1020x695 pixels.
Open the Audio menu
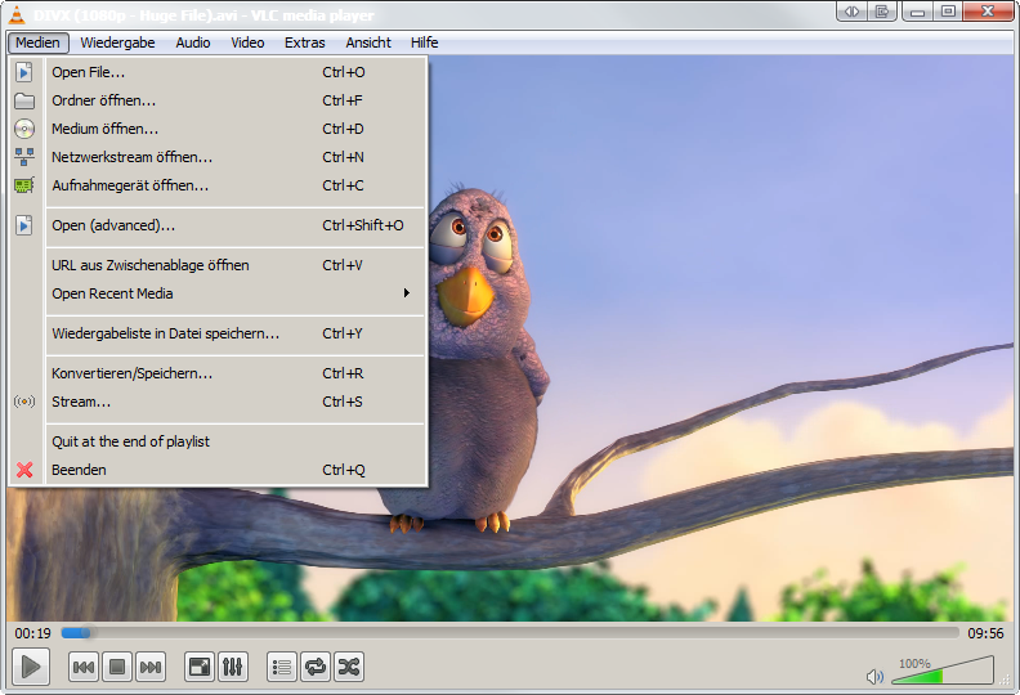(x=193, y=43)
